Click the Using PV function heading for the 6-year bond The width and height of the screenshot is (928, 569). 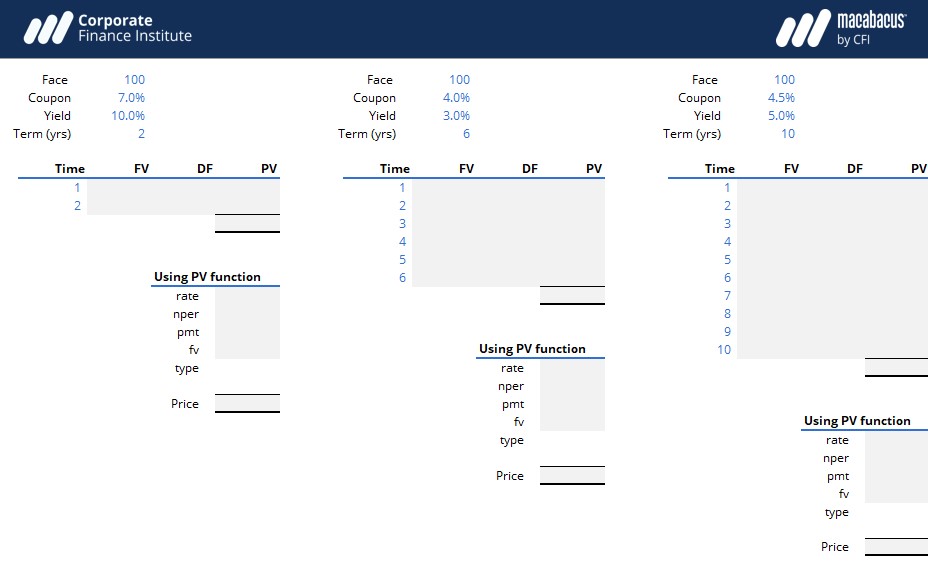tap(532, 349)
